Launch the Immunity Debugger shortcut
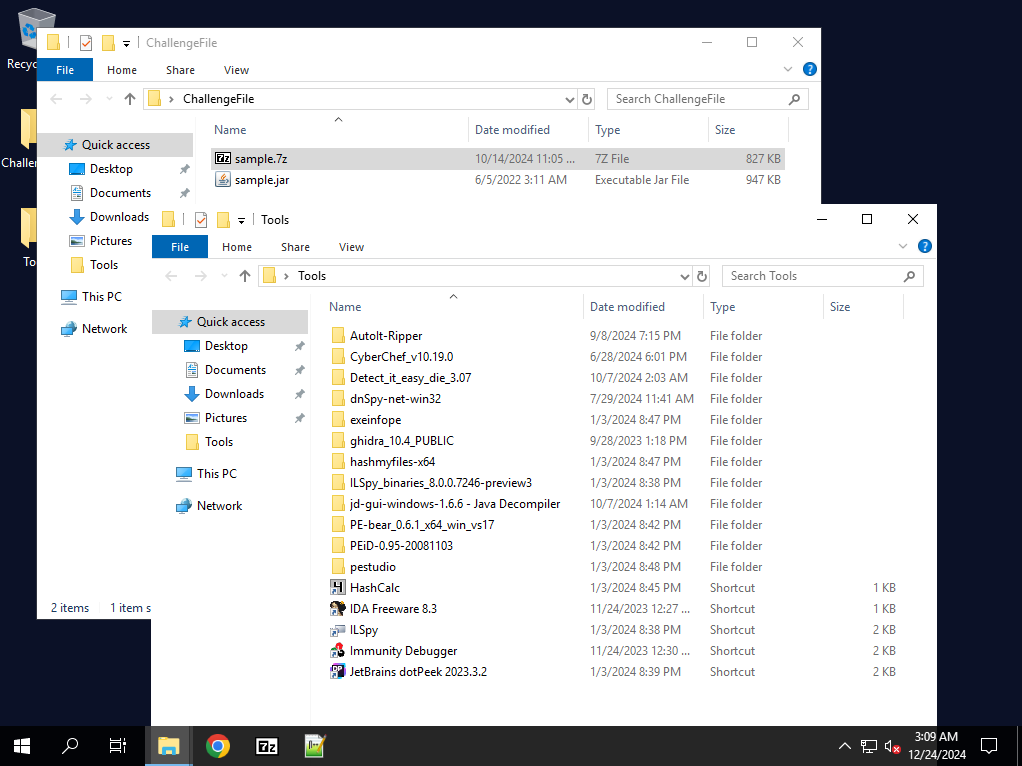The image size is (1022, 766). click(403, 651)
